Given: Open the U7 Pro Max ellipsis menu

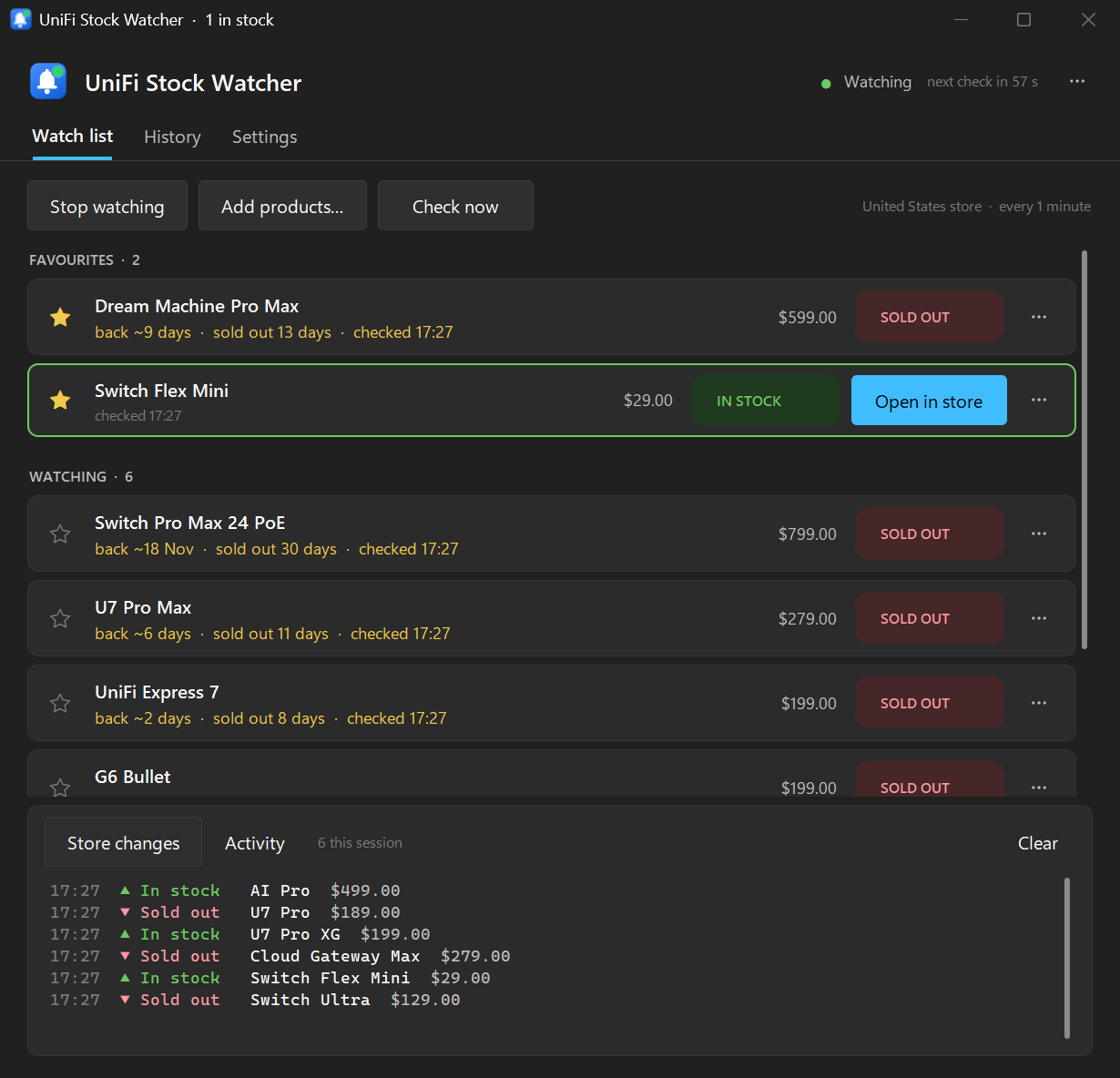Looking at the screenshot, I should coord(1039,618).
